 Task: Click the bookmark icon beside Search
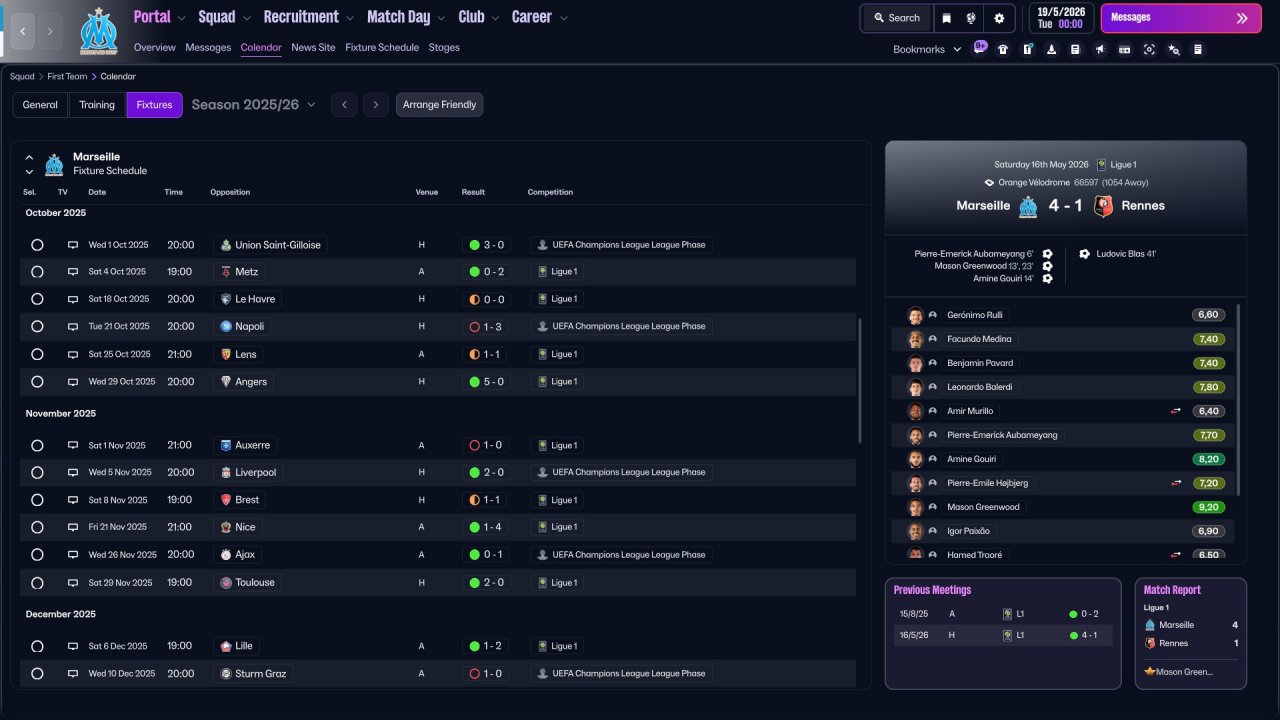pos(946,18)
